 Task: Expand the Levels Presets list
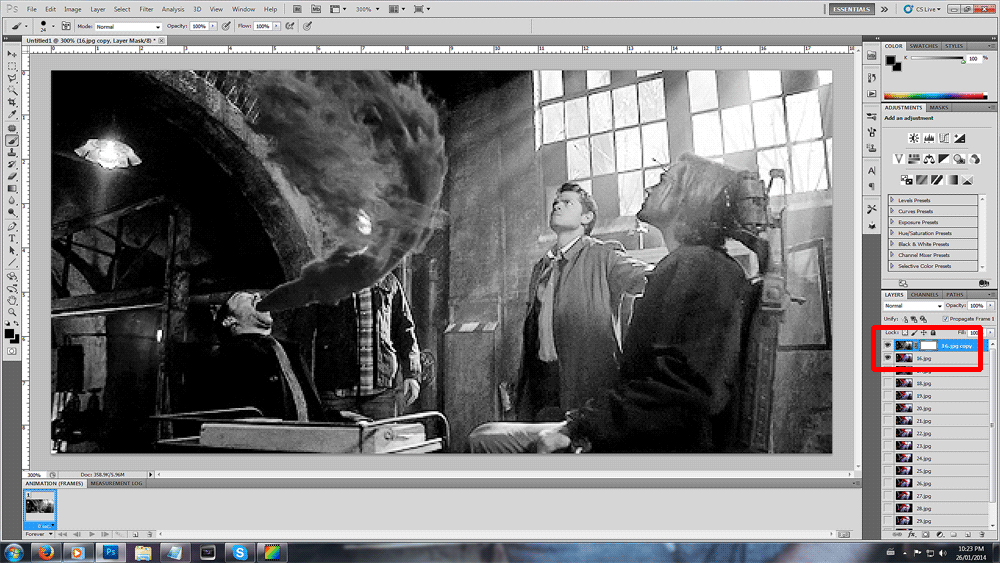coord(893,200)
